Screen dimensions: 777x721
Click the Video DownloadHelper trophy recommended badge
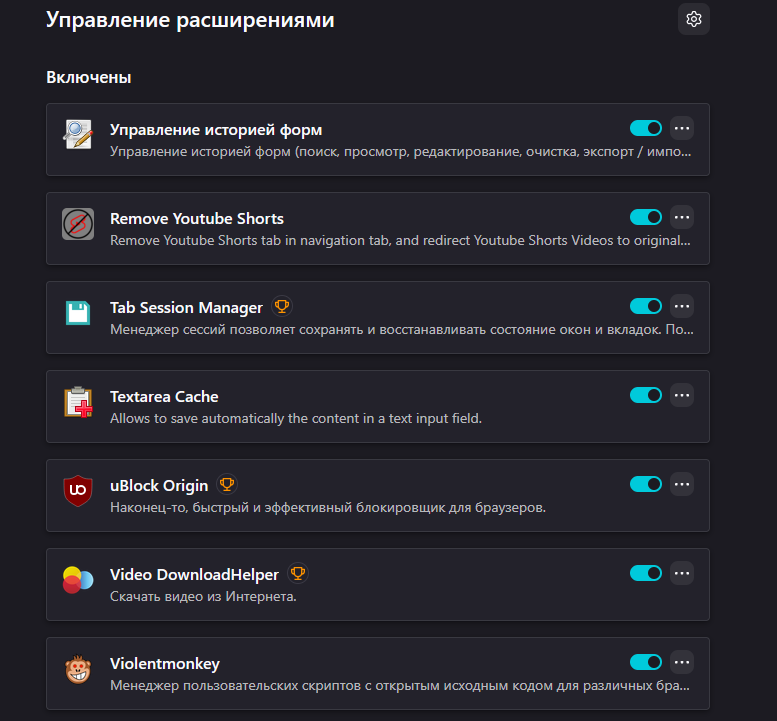coord(298,573)
